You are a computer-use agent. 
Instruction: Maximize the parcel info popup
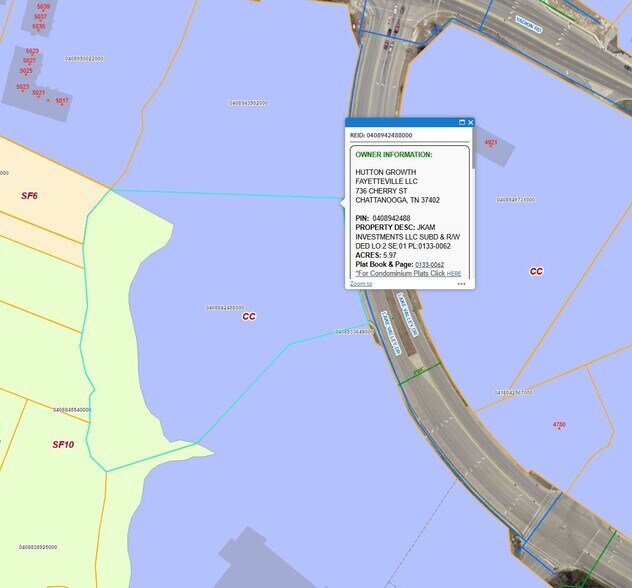coord(462,123)
